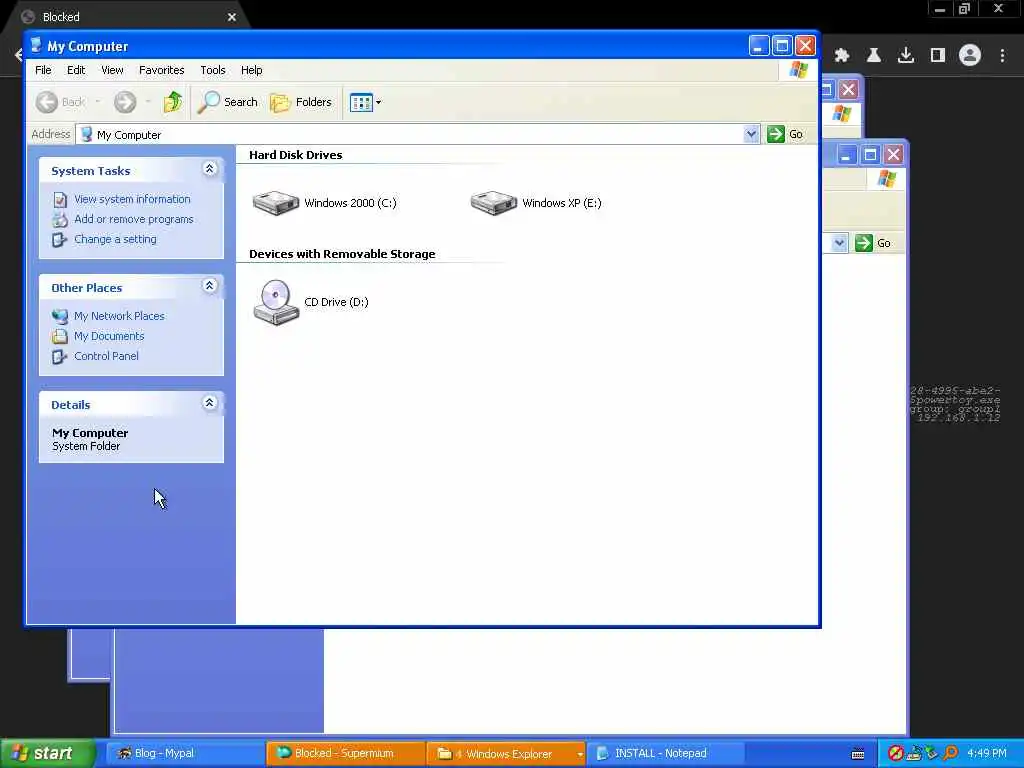1024x768 pixels.
Task: Open My Network Places link
Action: point(120,315)
